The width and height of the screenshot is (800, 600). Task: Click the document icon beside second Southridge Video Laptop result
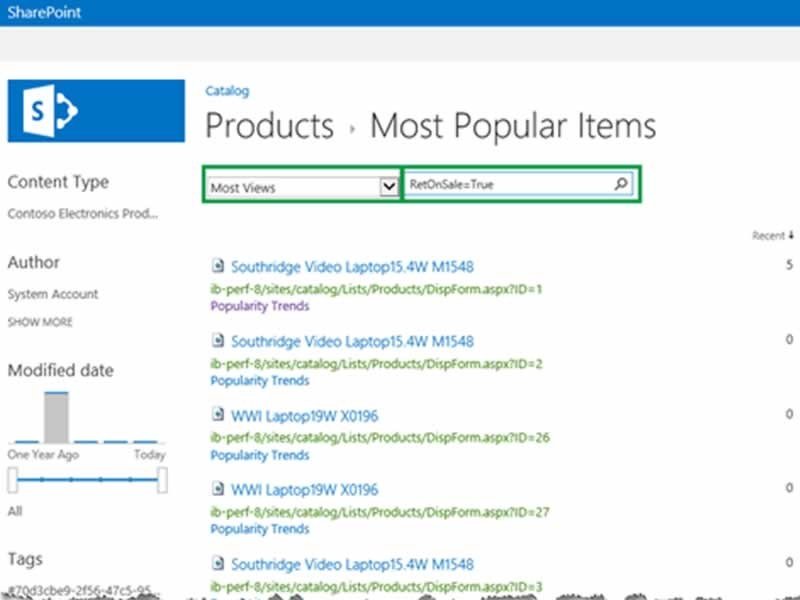[217, 342]
